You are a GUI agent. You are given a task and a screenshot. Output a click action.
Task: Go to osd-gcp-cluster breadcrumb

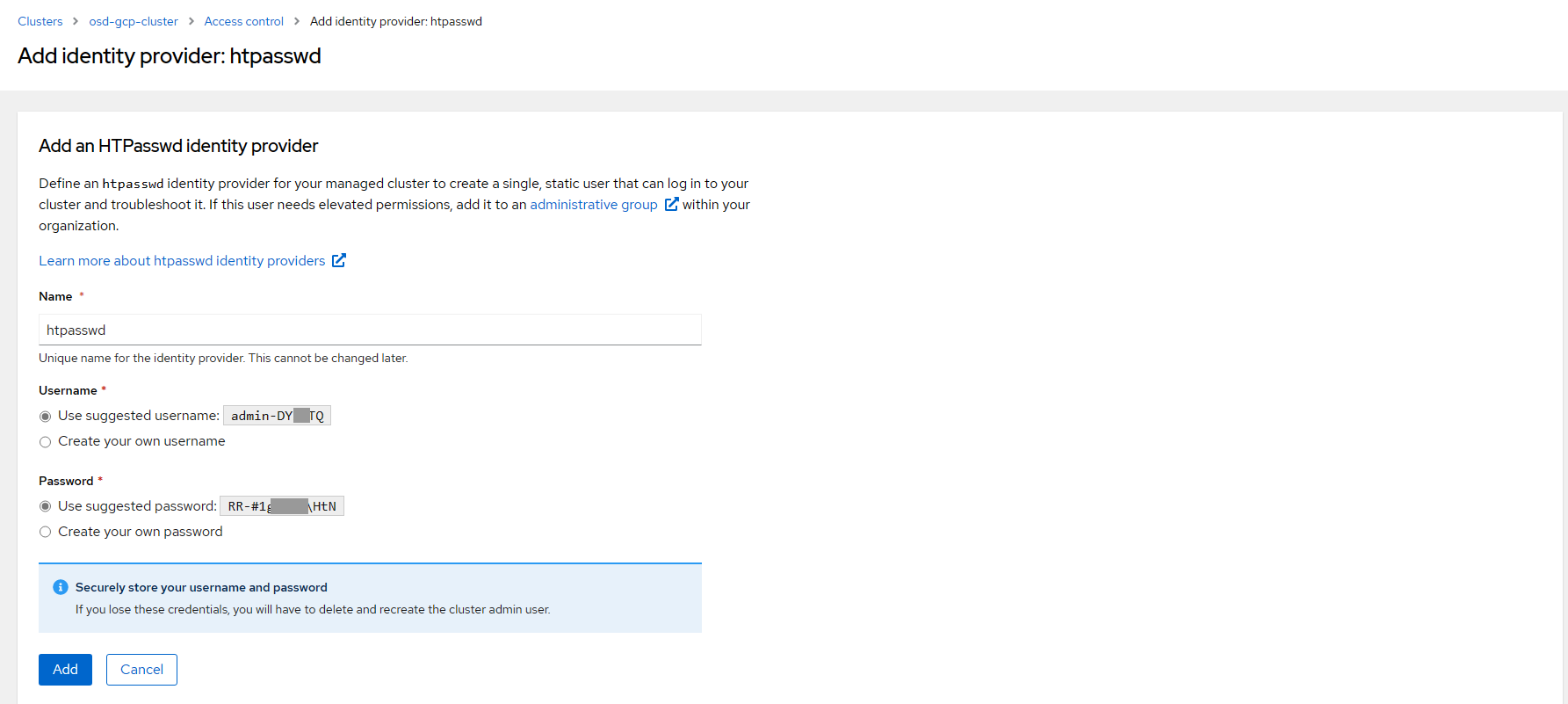click(x=134, y=21)
